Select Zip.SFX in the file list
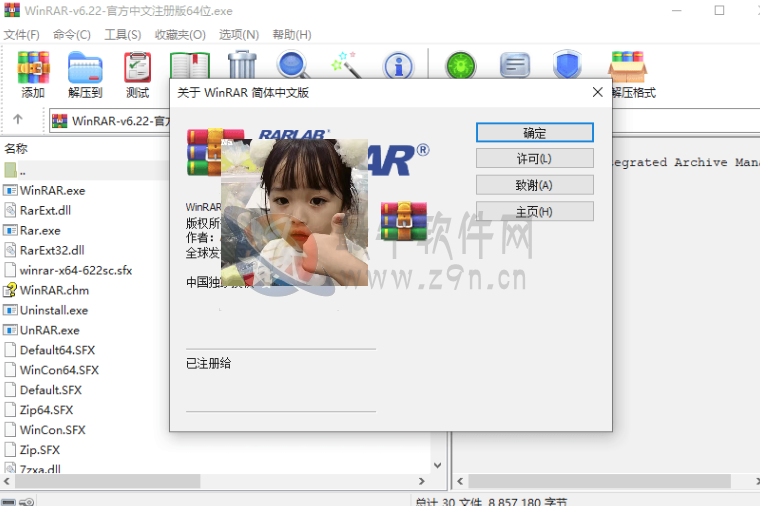Viewport: 760px width, 506px height. coord(40,450)
